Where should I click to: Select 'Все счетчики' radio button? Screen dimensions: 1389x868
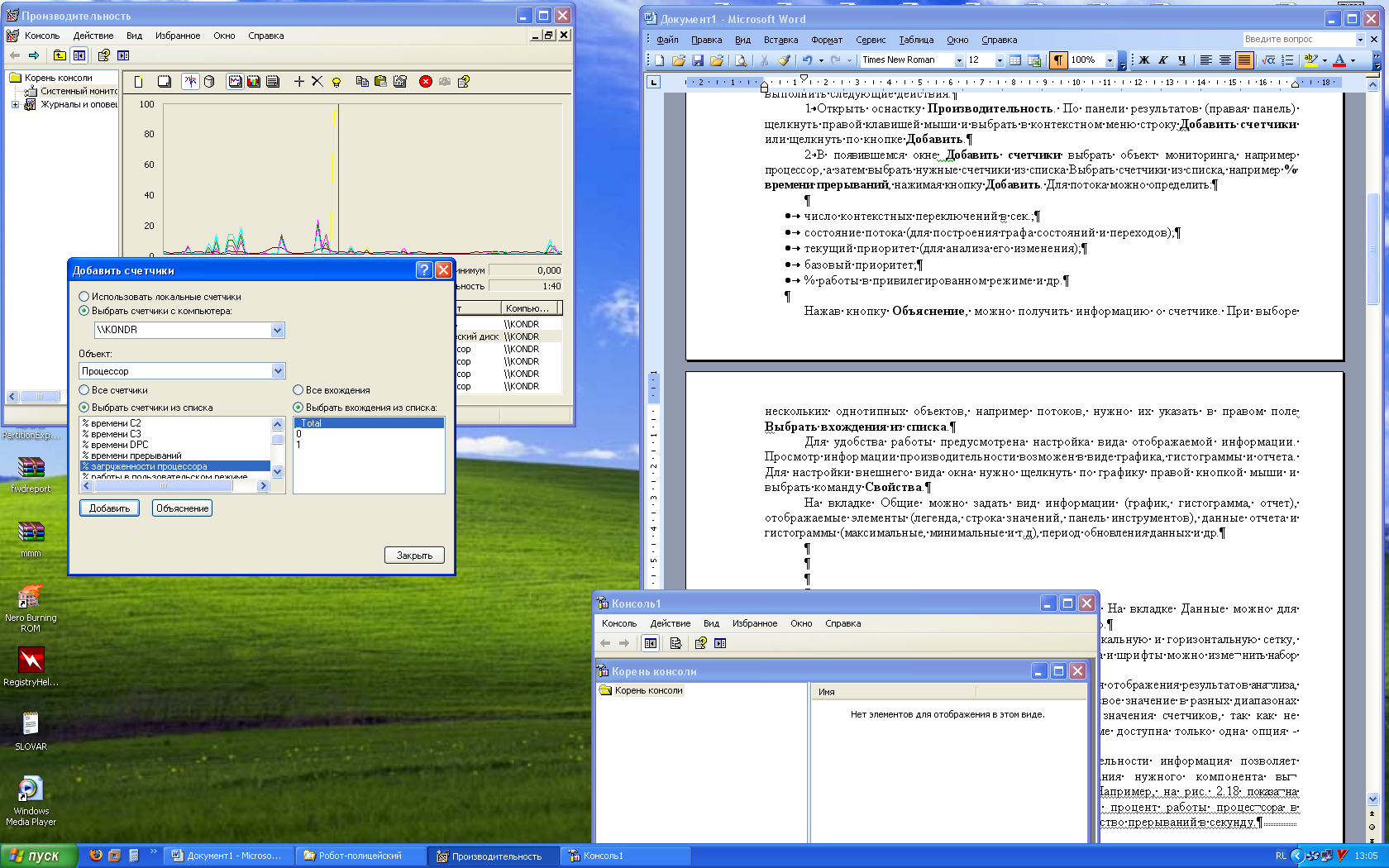pyautogui.click(x=84, y=390)
